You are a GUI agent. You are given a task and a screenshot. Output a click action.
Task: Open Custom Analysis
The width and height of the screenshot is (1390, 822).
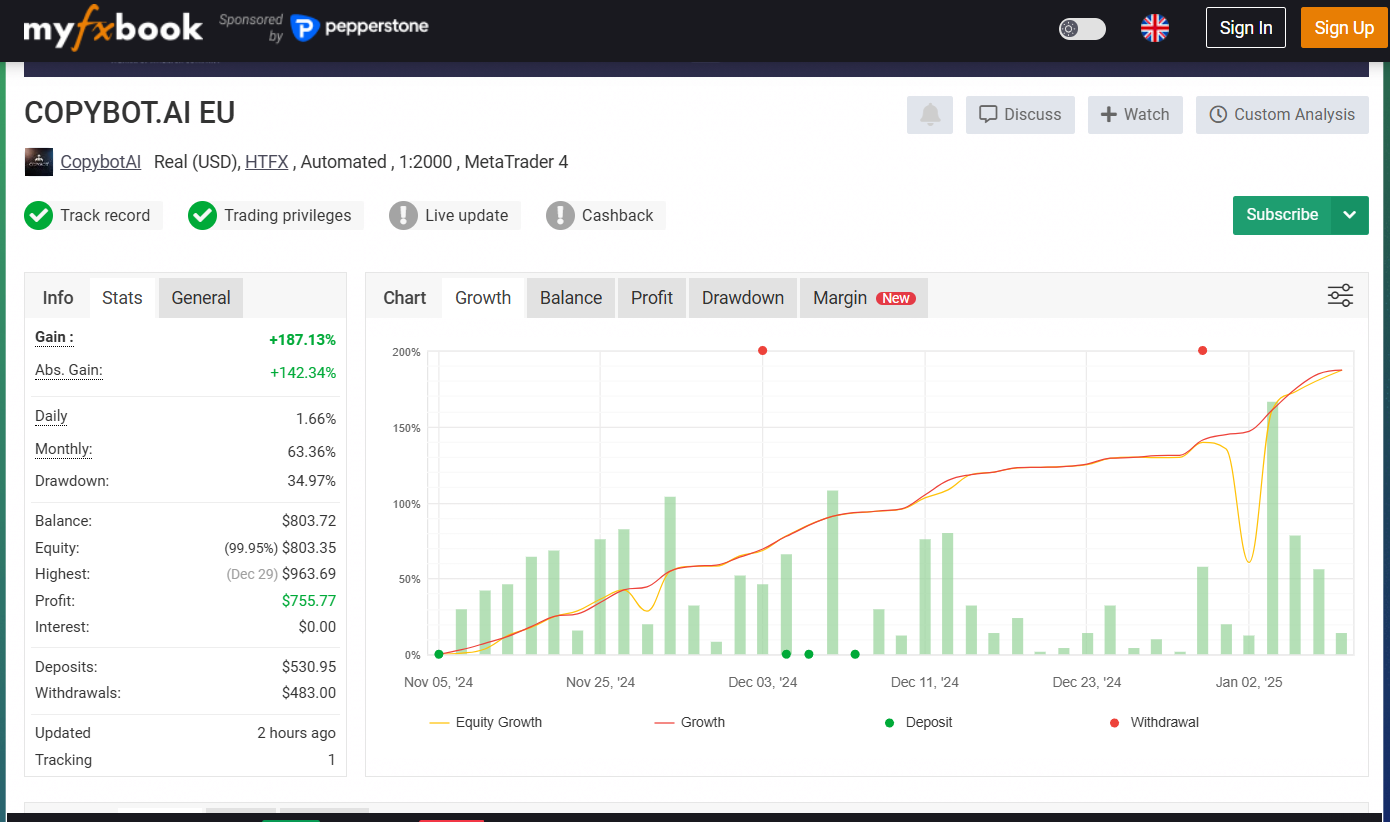1282,115
